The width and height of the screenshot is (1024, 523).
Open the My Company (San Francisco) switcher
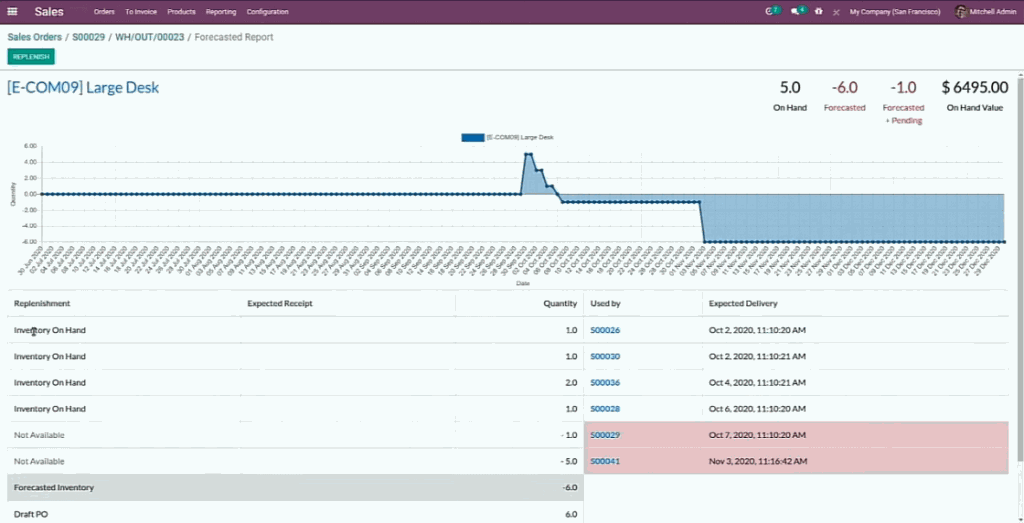[894, 12]
